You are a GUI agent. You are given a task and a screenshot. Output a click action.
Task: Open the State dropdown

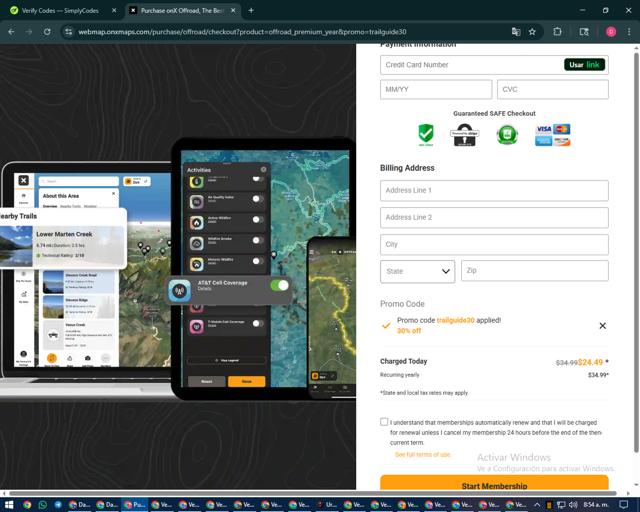coord(417,272)
